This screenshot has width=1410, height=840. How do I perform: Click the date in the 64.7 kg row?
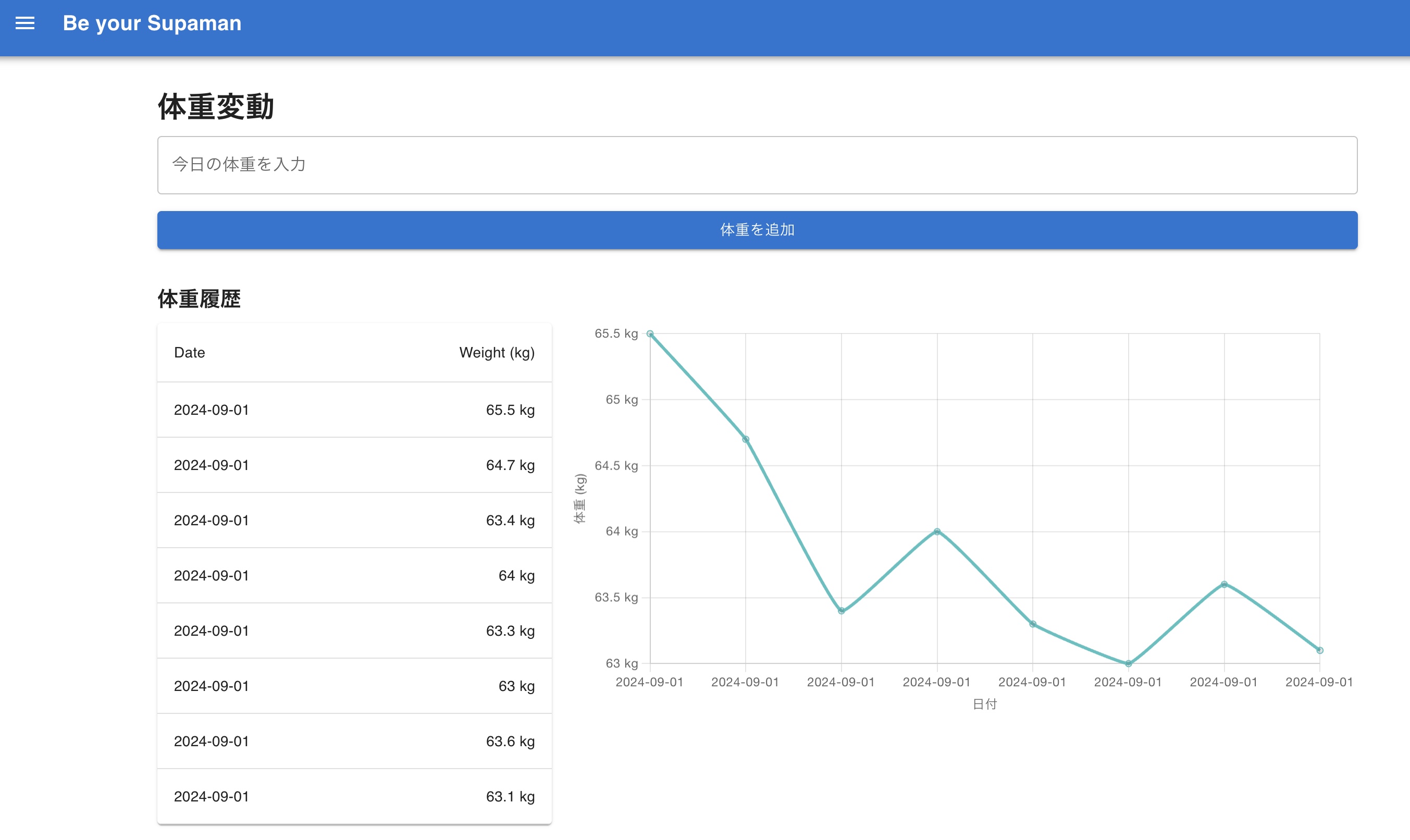(x=211, y=465)
